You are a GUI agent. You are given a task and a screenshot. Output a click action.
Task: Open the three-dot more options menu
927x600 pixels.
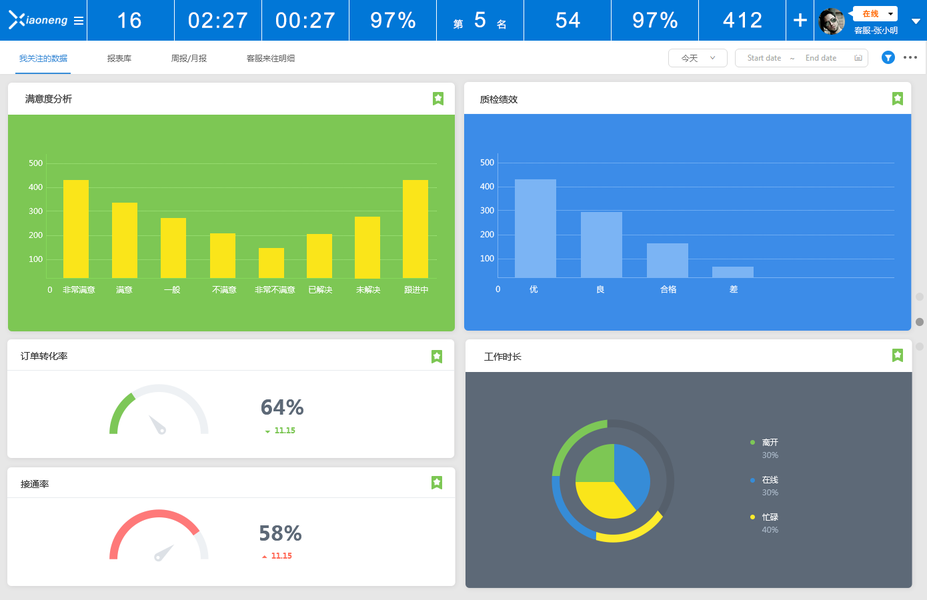point(910,57)
